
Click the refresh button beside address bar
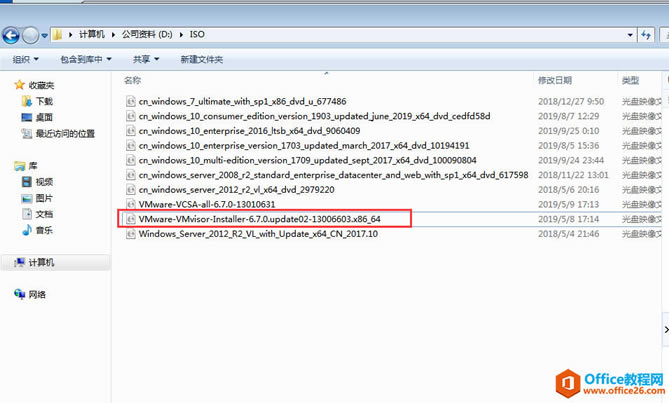646,35
